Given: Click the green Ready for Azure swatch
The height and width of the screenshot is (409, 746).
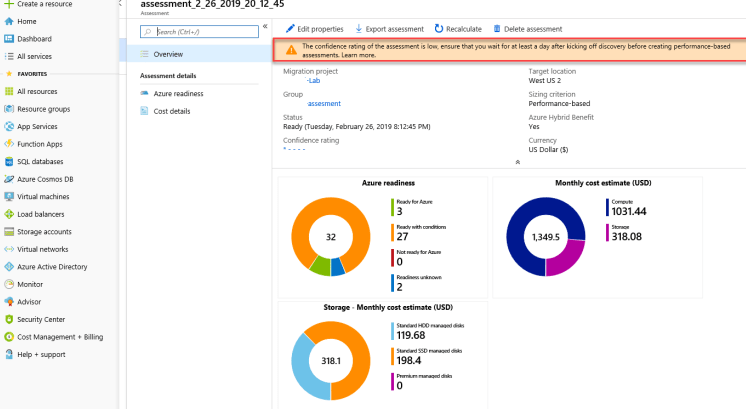Looking at the screenshot, I should pyautogui.click(x=393, y=208).
